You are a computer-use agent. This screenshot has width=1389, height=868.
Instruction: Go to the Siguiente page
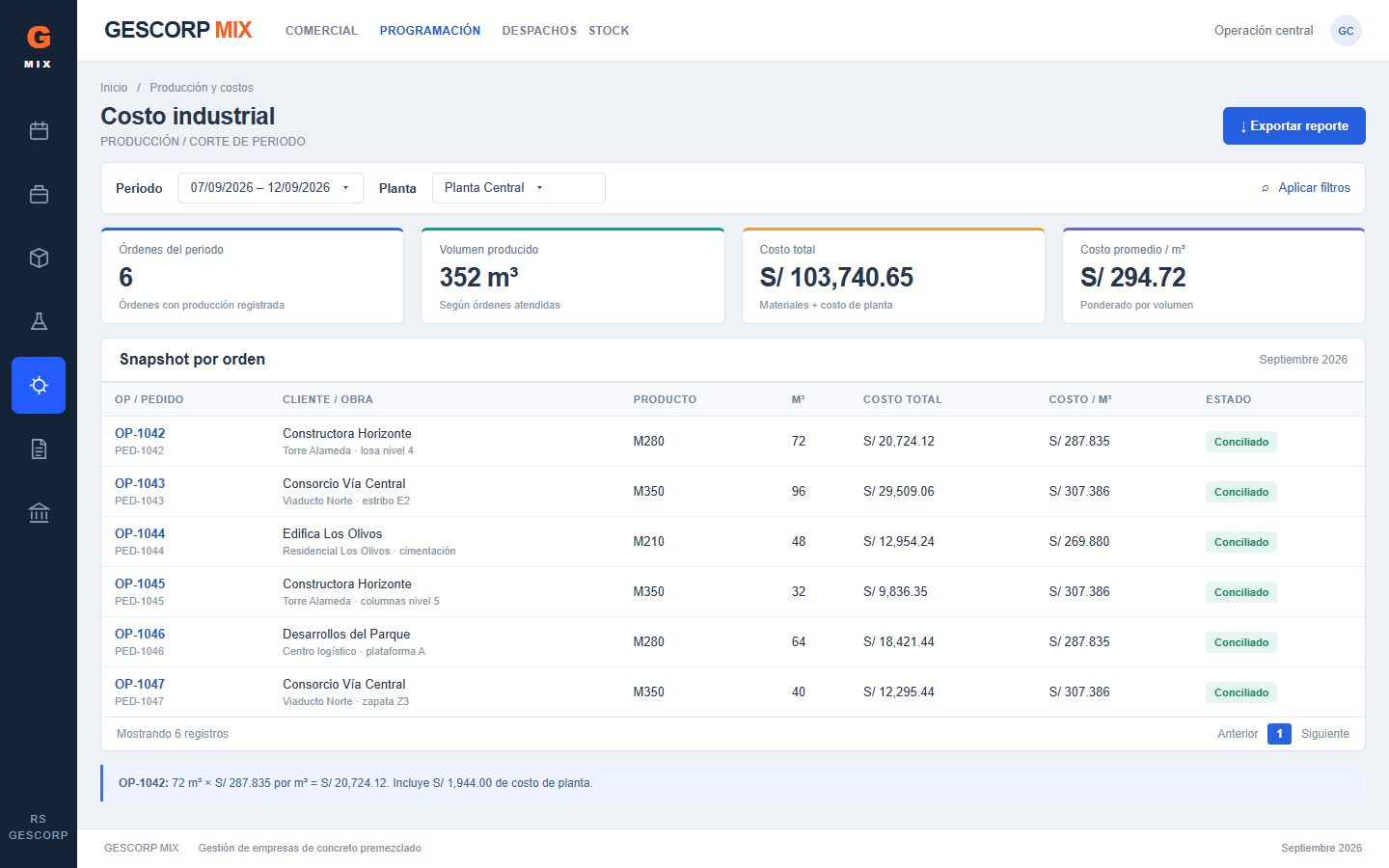1325,734
